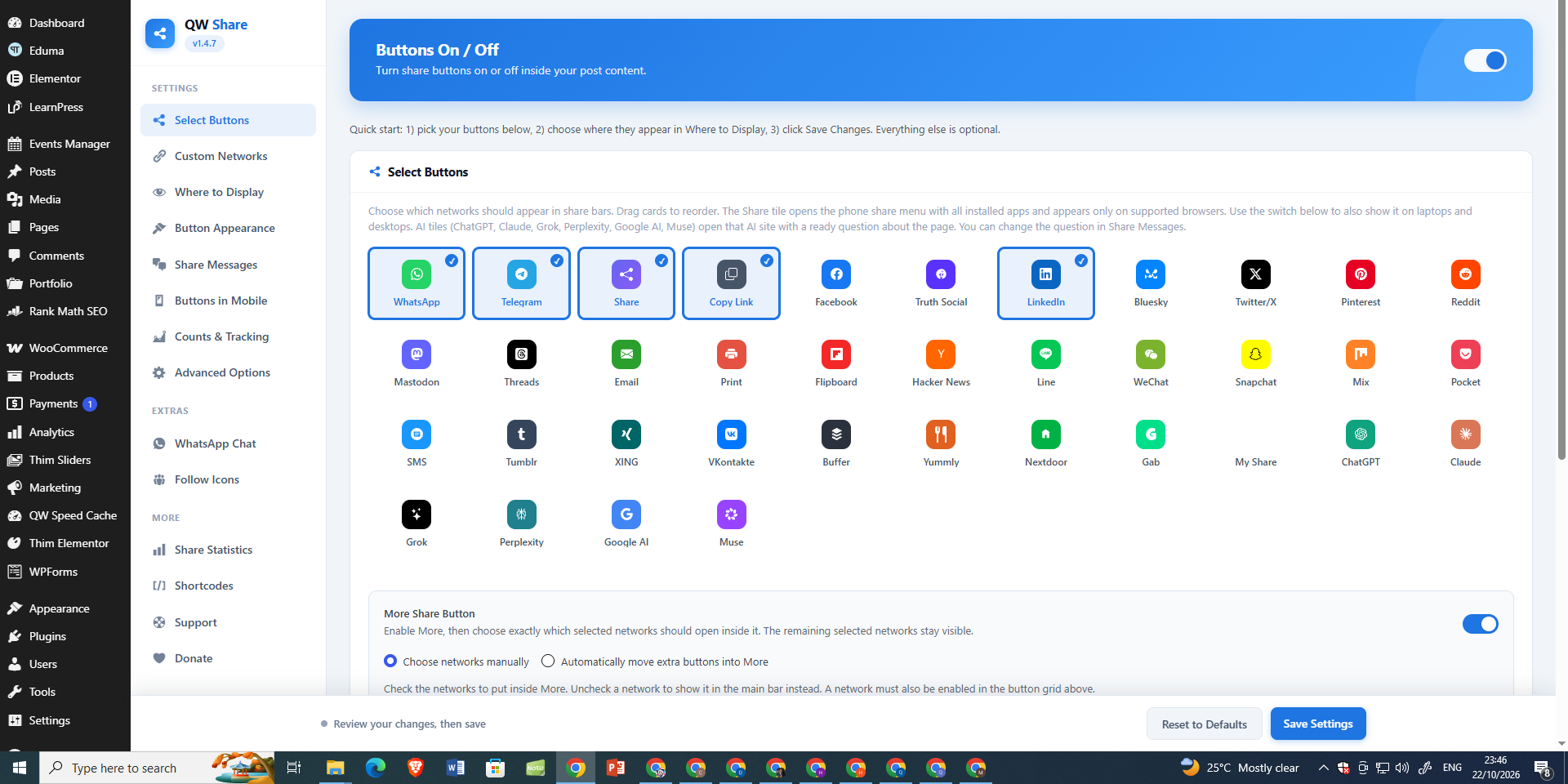The height and width of the screenshot is (784, 1568).
Task: Select Choose networks manually radio option
Action: [390, 661]
